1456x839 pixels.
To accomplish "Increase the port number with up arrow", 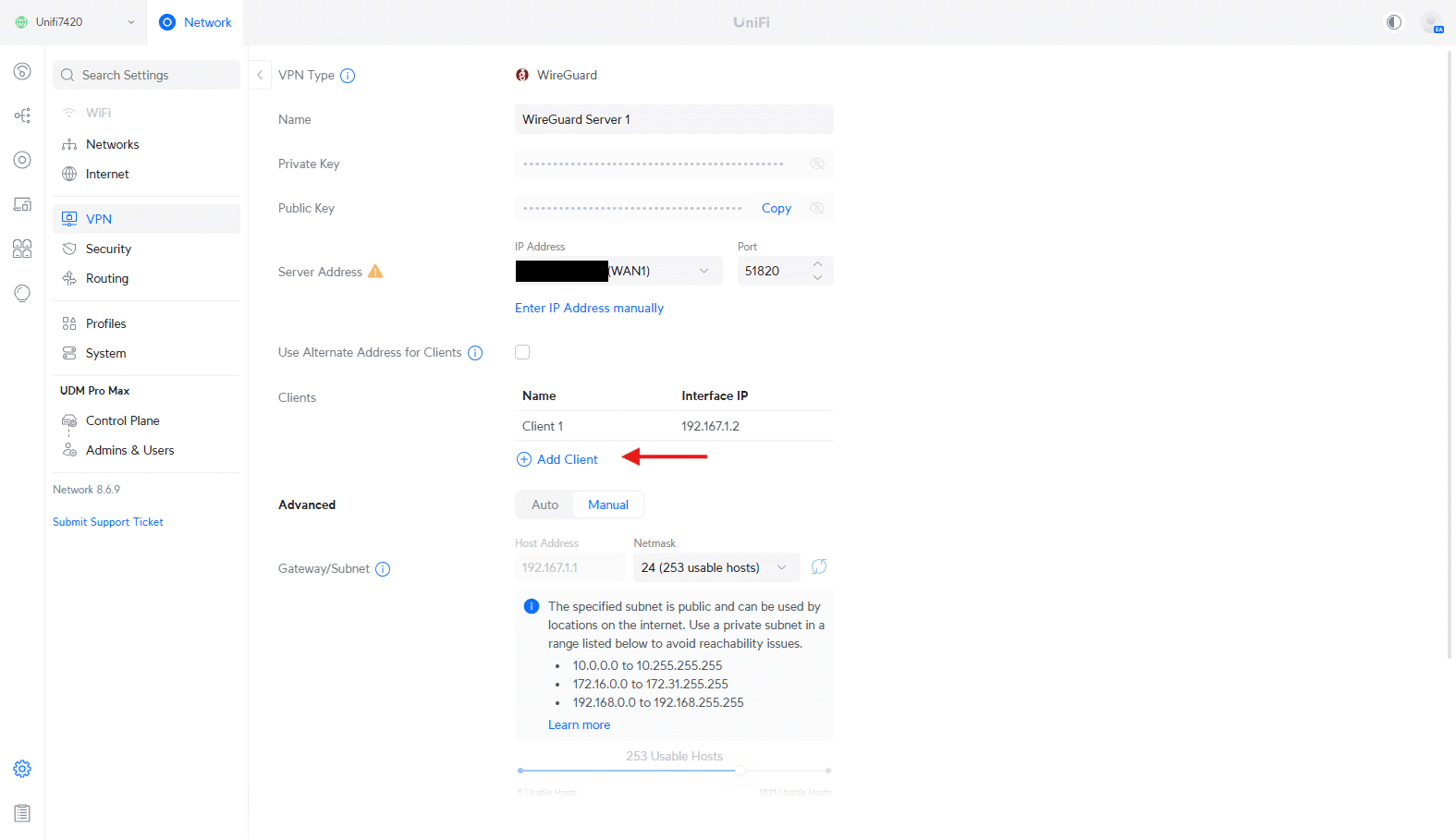I will click(x=817, y=264).
